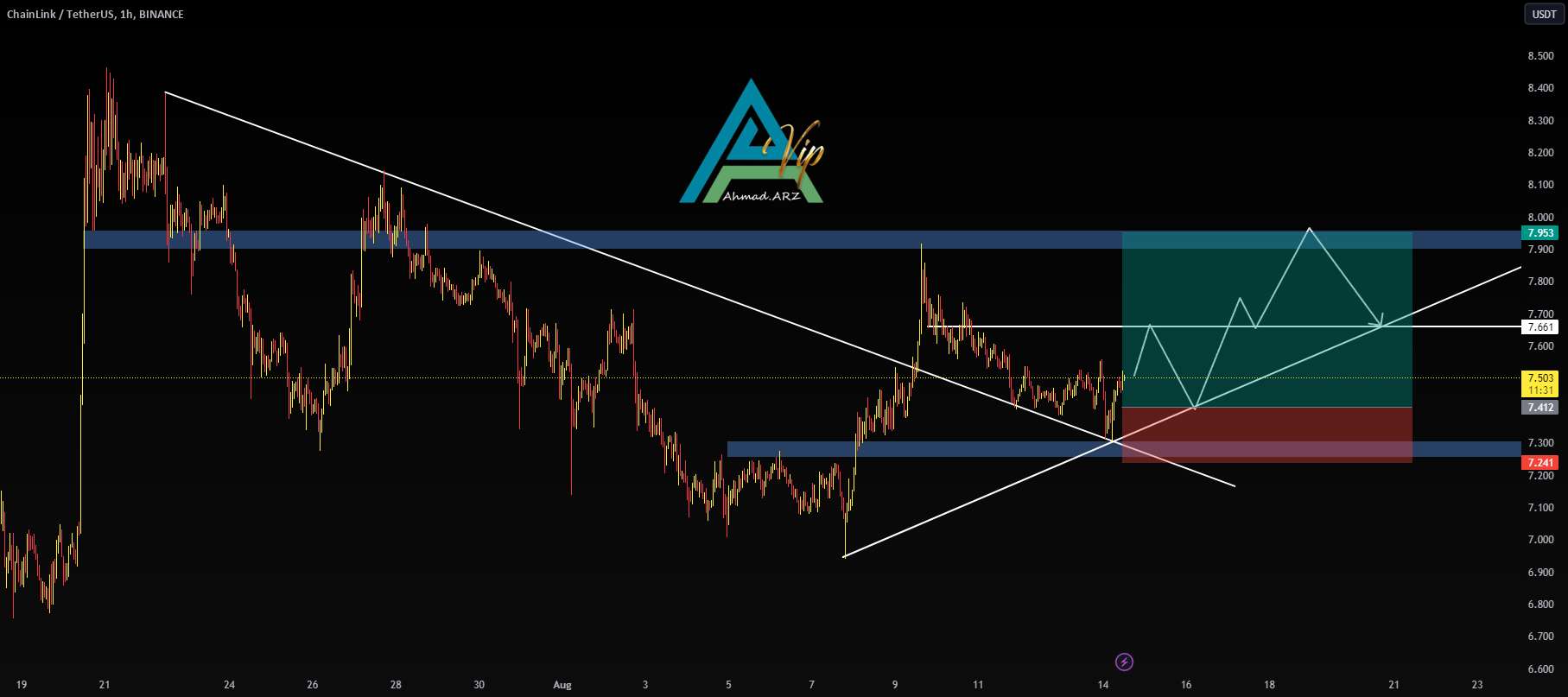Screen dimensions: 1568x697
Task: Click the purple lightning bolt event icon
Action: coord(1124,662)
